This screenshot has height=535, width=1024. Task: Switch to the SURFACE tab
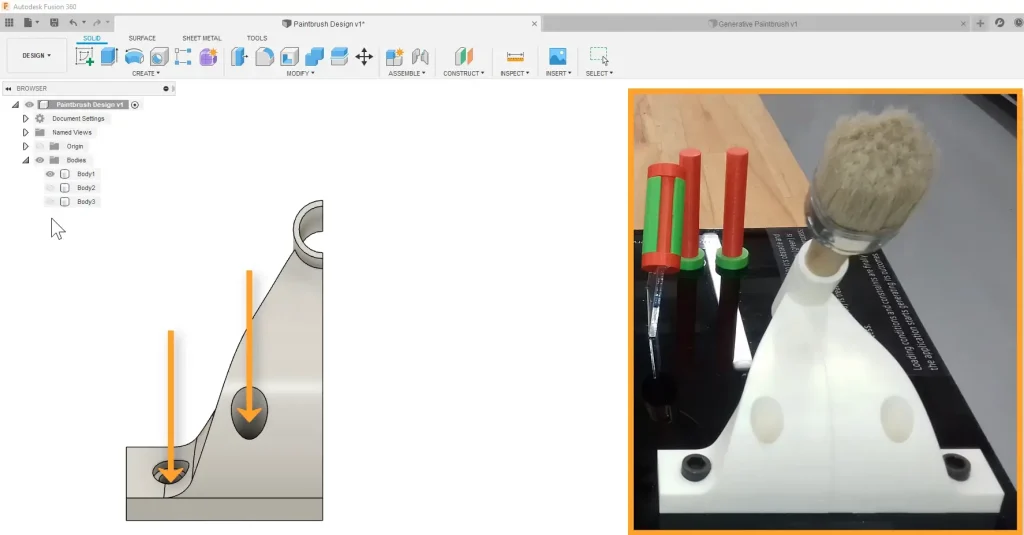click(x=142, y=38)
